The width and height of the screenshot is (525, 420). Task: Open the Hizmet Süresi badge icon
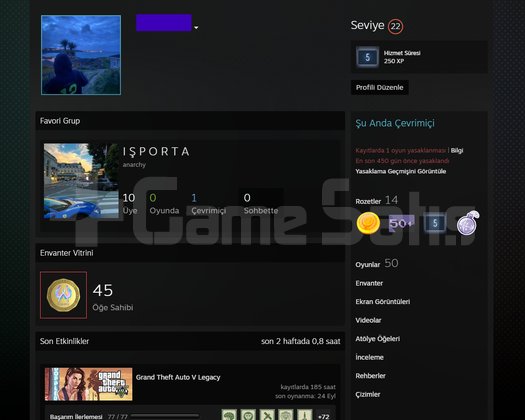367,57
